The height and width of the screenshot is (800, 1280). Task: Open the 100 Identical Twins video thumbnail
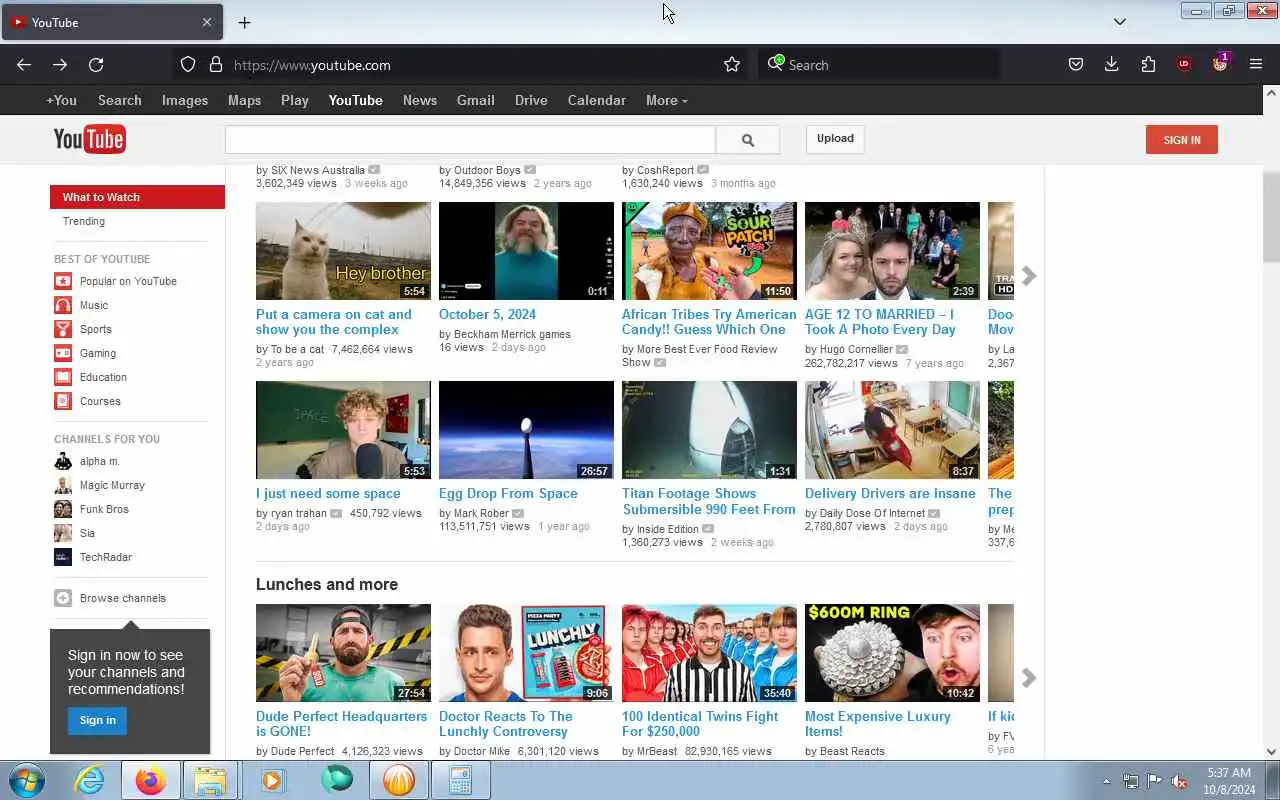point(709,653)
